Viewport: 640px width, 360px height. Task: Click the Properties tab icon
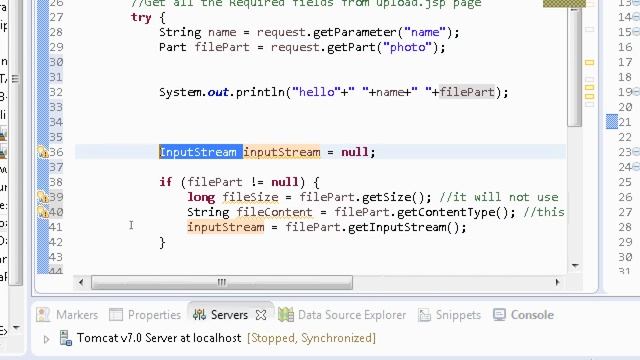(116, 315)
